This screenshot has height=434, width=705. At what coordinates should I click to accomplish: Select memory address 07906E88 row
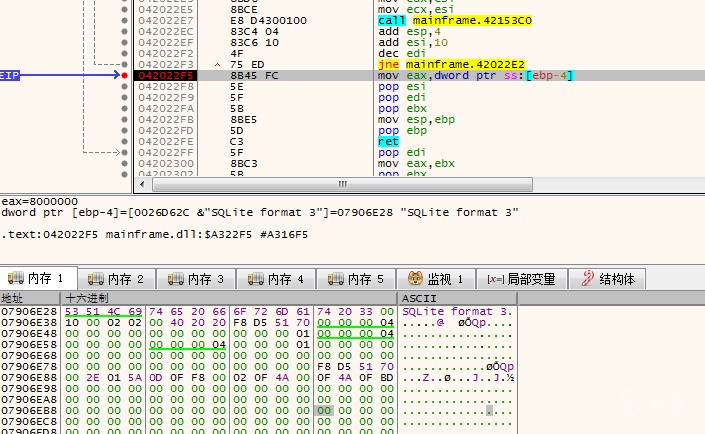point(29,378)
